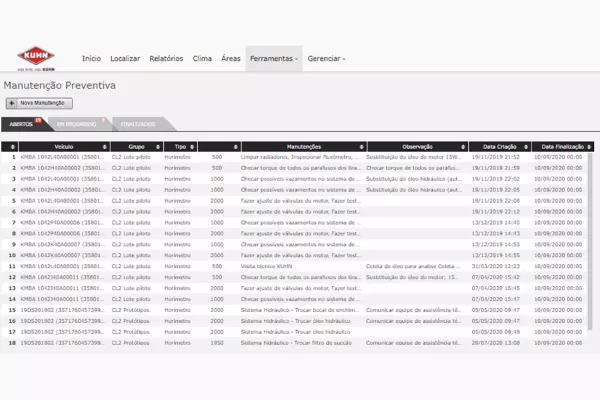The width and height of the screenshot is (600, 400).
Task: Sort by Data Criação arrow icon
Action: coord(526,146)
